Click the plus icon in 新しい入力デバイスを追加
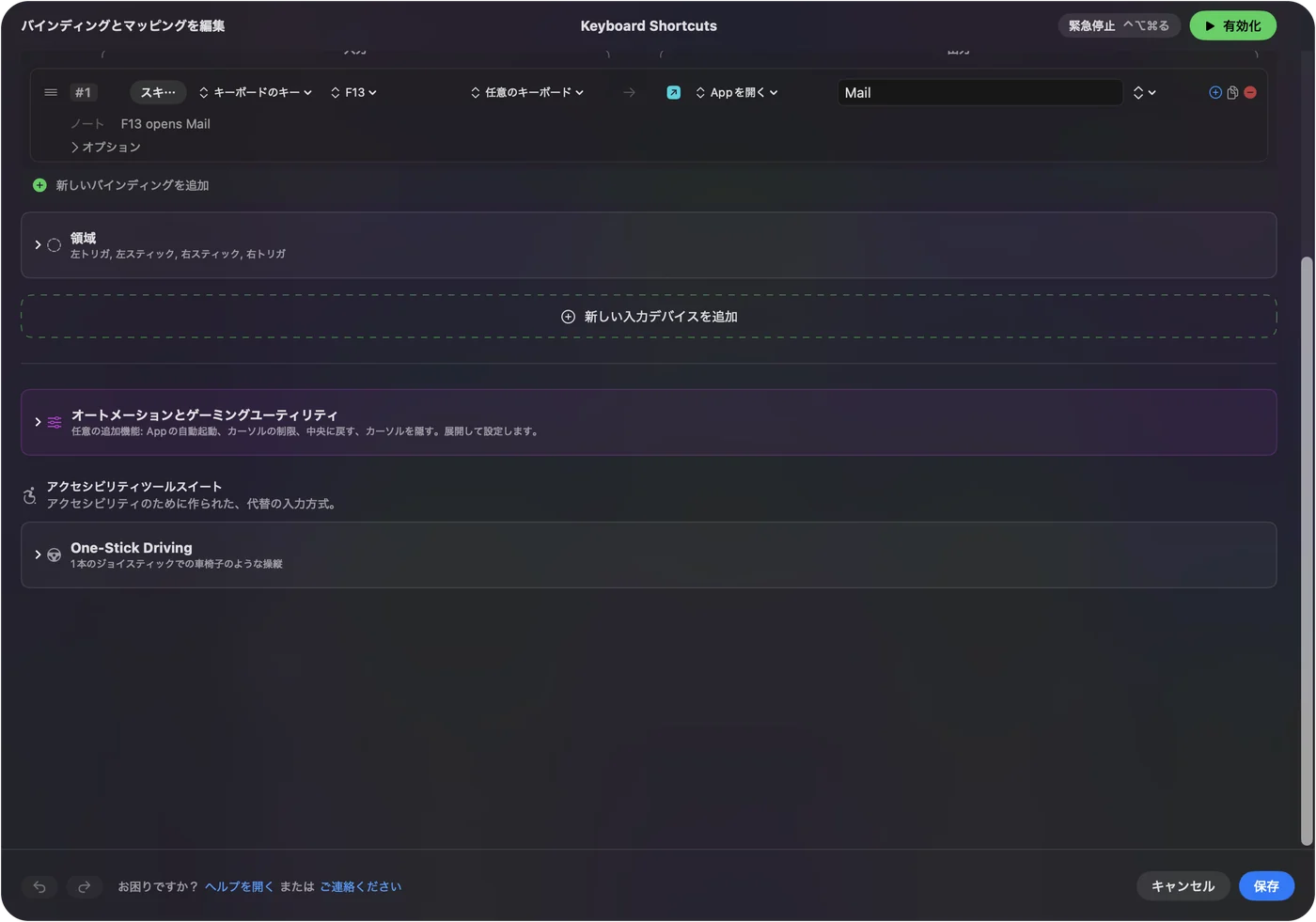Viewport: 1316px width, 922px height. click(x=568, y=317)
